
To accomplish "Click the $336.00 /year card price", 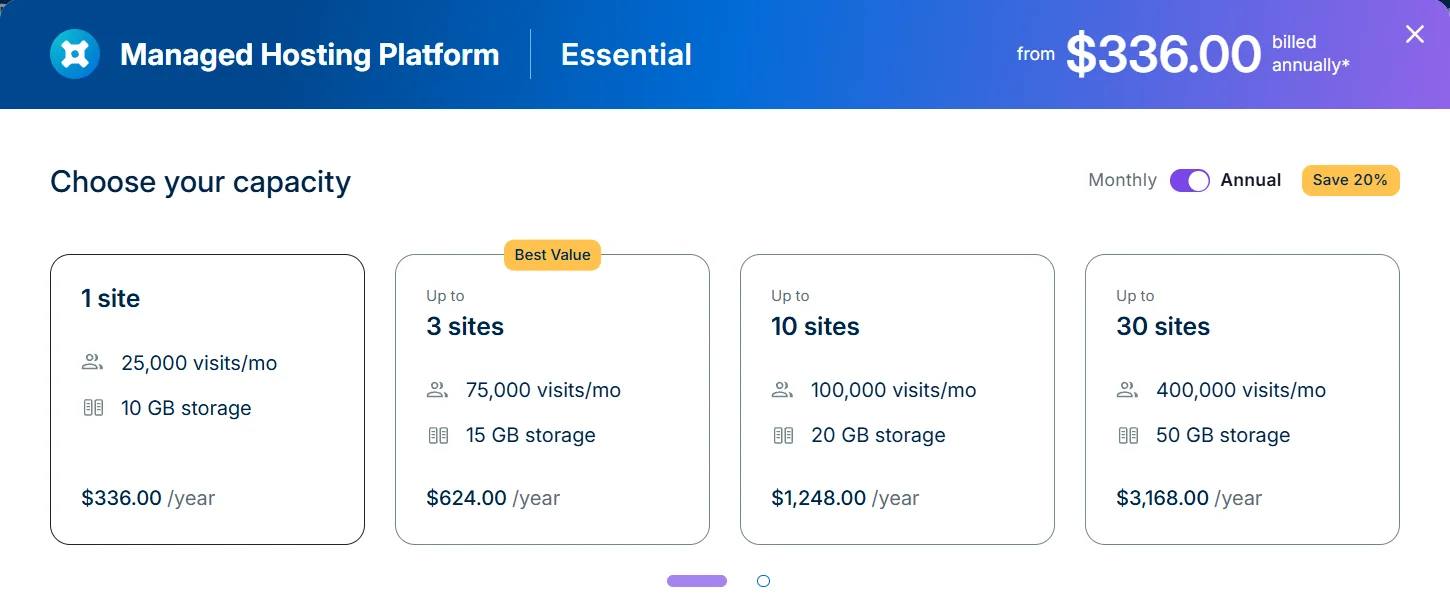I will click(148, 498).
